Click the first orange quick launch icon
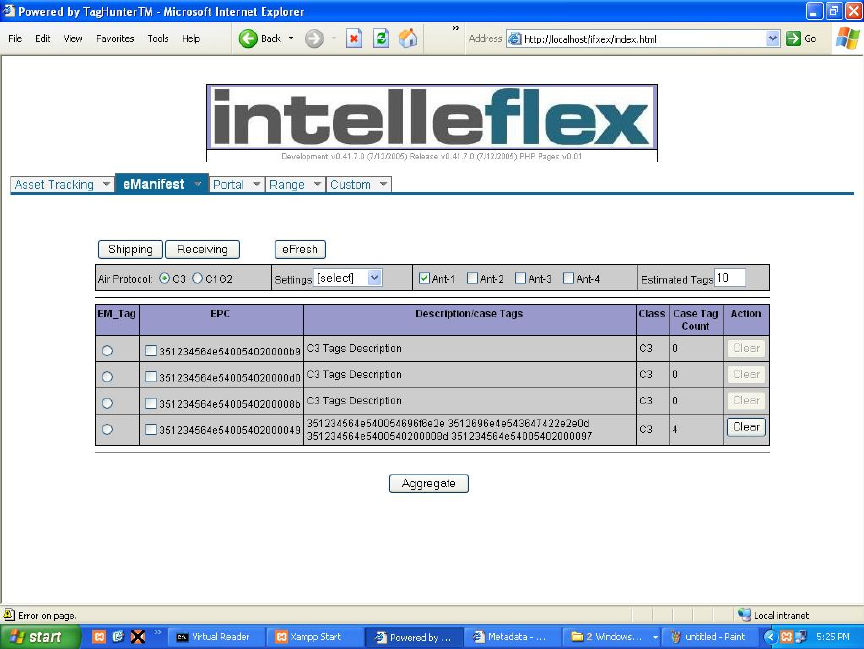 pyautogui.click(x=99, y=637)
